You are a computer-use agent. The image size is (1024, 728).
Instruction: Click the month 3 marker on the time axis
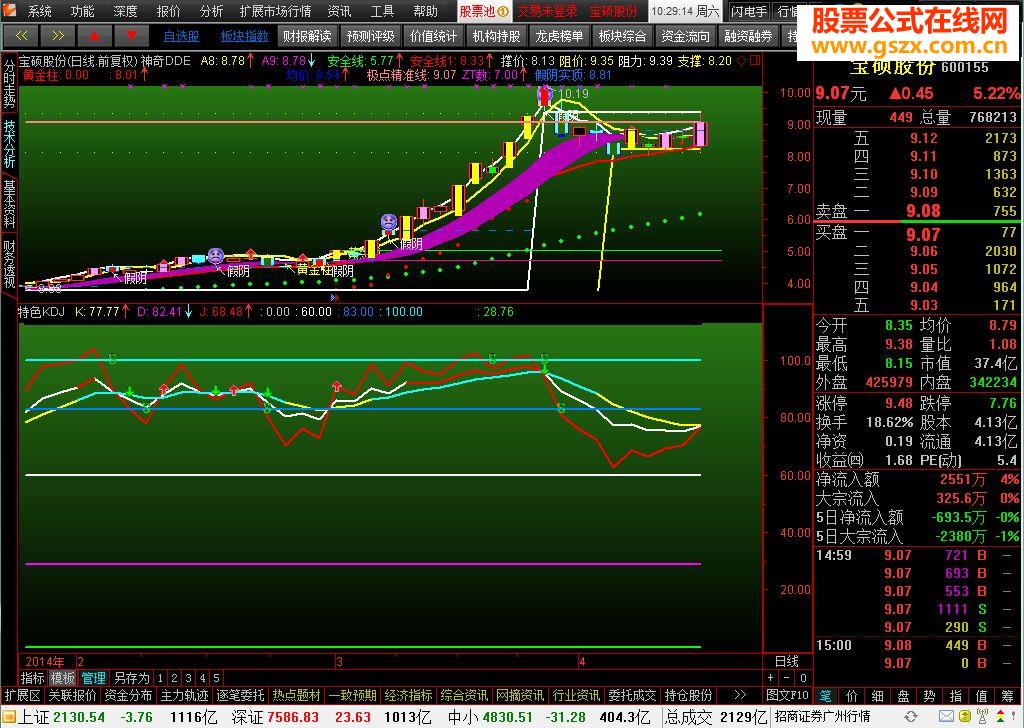click(x=339, y=661)
